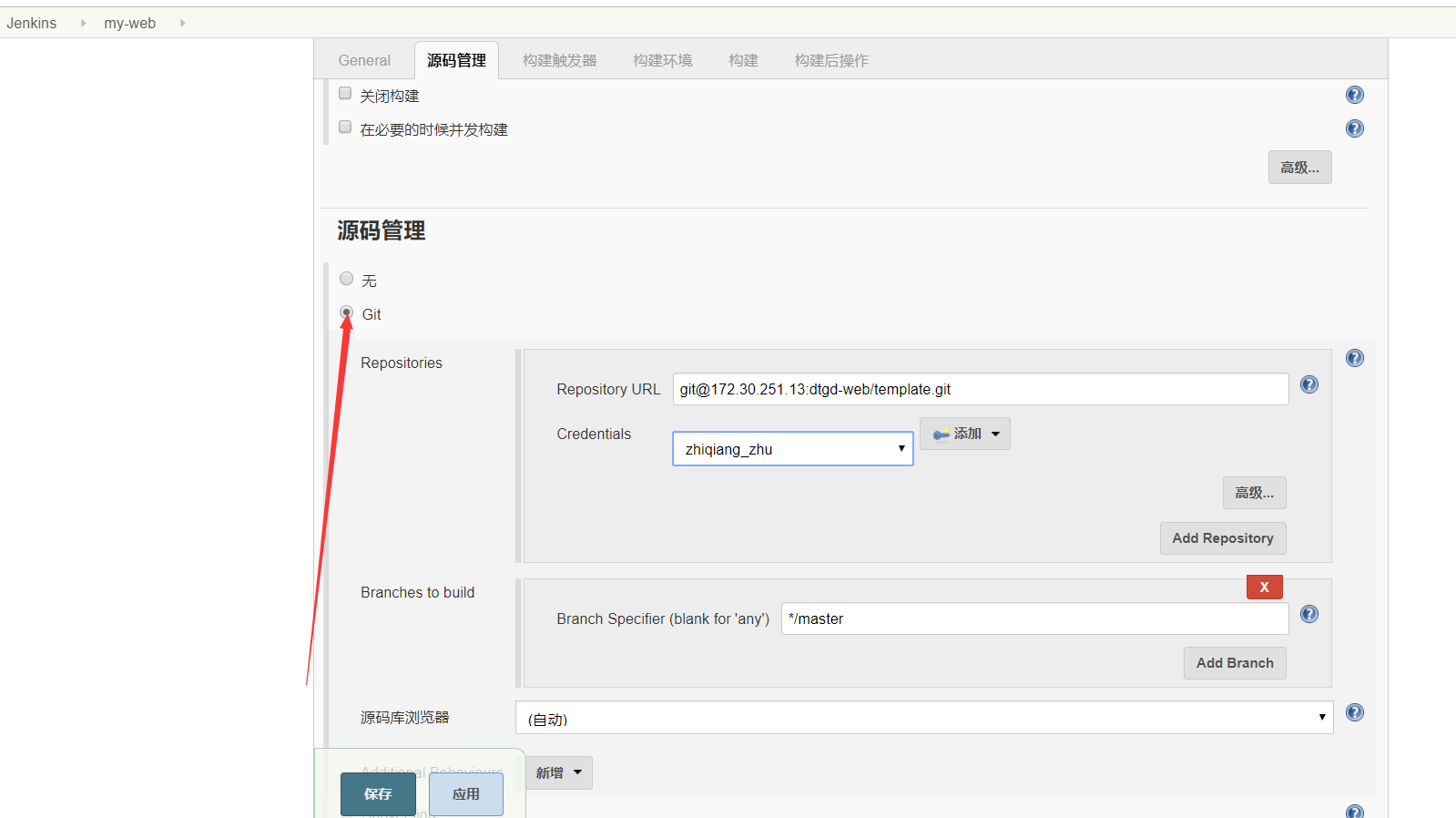The width and height of the screenshot is (1456, 818).
Task: Click the Branches to build label
Action: point(417,592)
